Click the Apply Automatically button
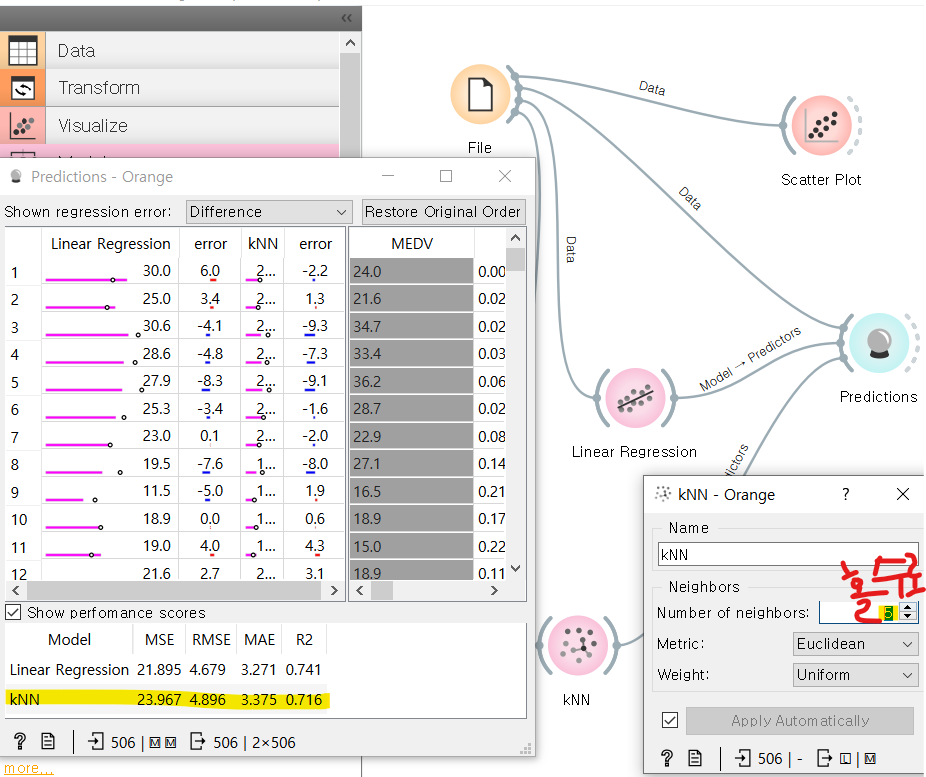 pyautogui.click(x=800, y=720)
